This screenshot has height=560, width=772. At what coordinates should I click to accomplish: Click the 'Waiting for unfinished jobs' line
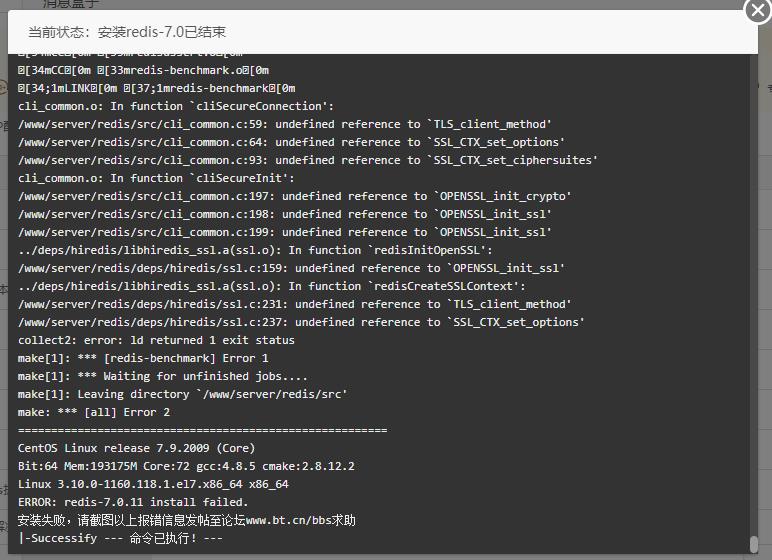(162, 376)
